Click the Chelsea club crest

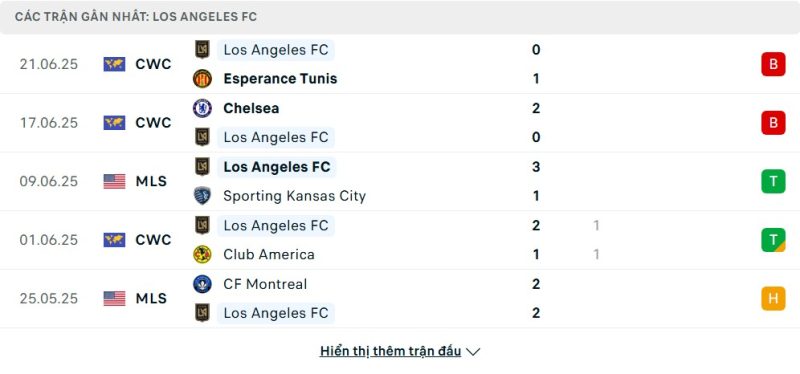[x=203, y=108]
